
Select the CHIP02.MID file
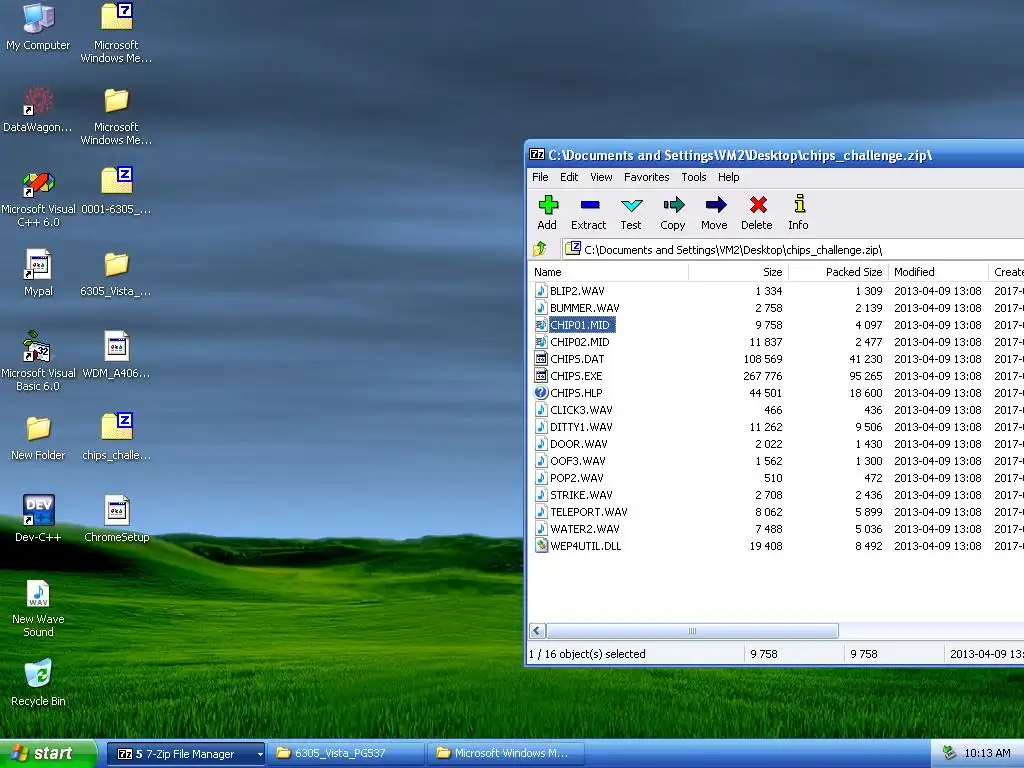(x=579, y=342)
